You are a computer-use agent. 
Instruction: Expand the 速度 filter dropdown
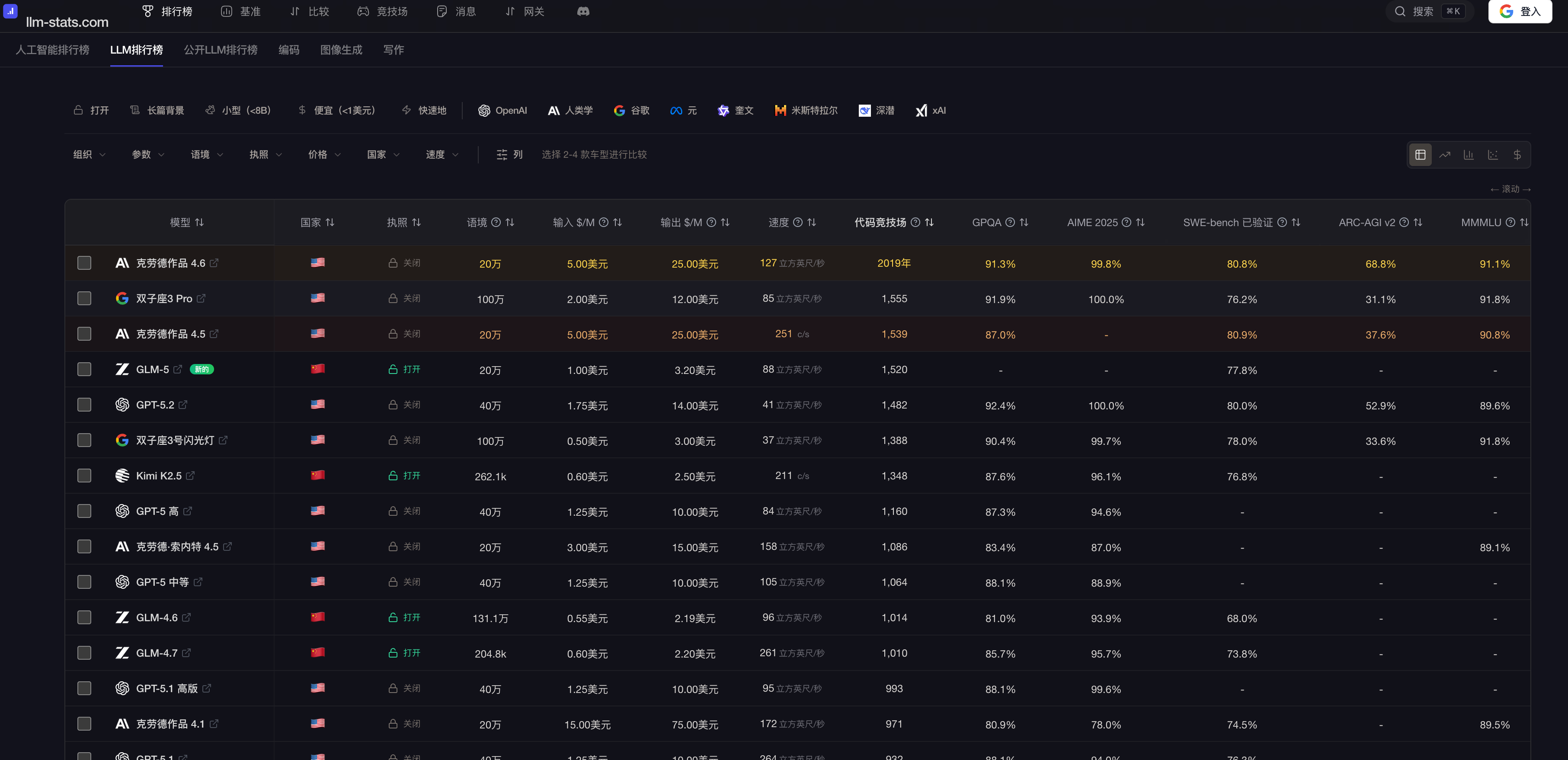[x=442, y=155]
